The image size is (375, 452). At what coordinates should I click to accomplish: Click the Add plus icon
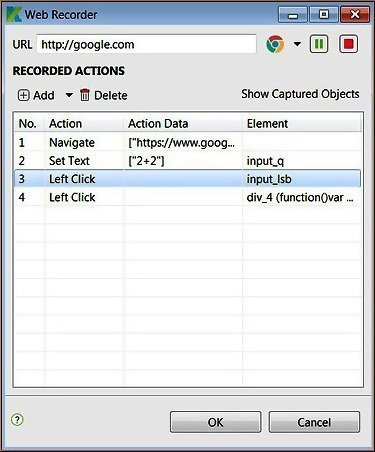(23, 95)
